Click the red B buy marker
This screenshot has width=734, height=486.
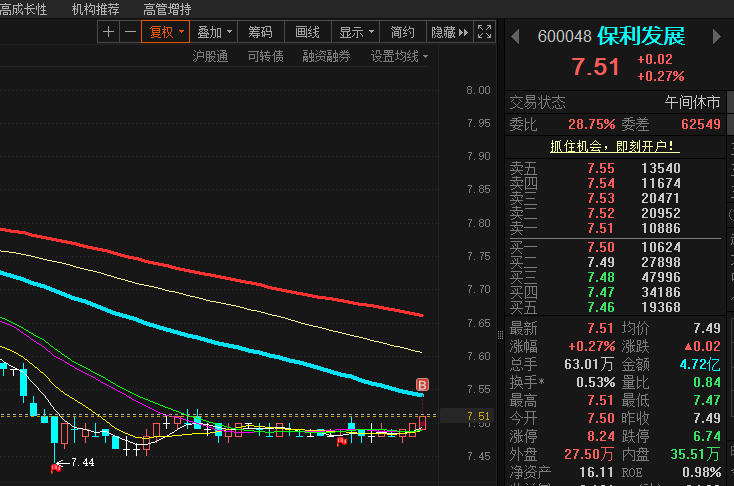pyautogui.click(x=422, y=385)
